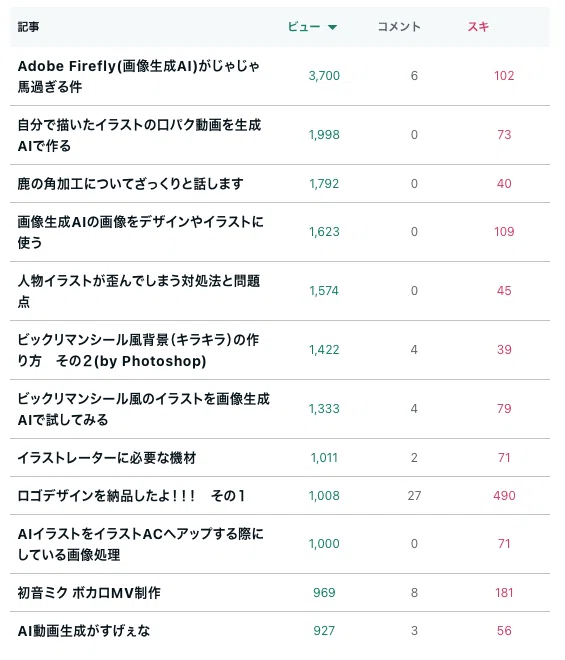Viewport: 565px width, 660px height.
Task: Open the 人物イラストが歪んでしまう article
Action: [x=139, y=291]
